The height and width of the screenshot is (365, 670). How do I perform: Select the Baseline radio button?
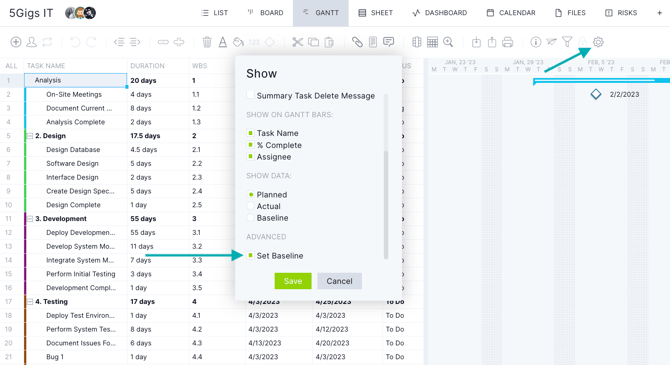coord(250,218)
